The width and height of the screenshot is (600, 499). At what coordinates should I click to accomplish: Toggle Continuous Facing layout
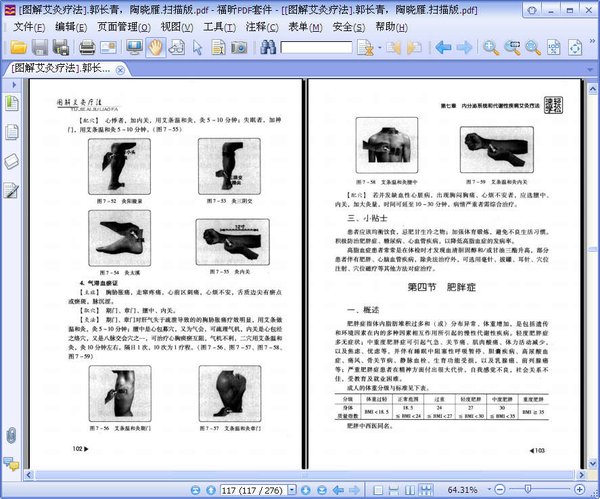pos(426,490)
